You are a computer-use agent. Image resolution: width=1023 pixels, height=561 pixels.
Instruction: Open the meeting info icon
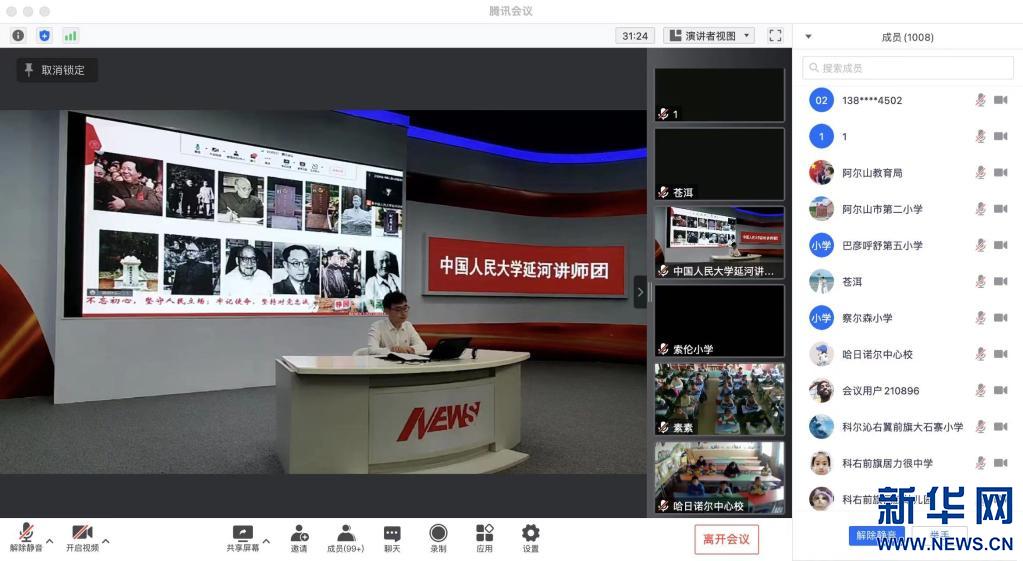(18, 36)
